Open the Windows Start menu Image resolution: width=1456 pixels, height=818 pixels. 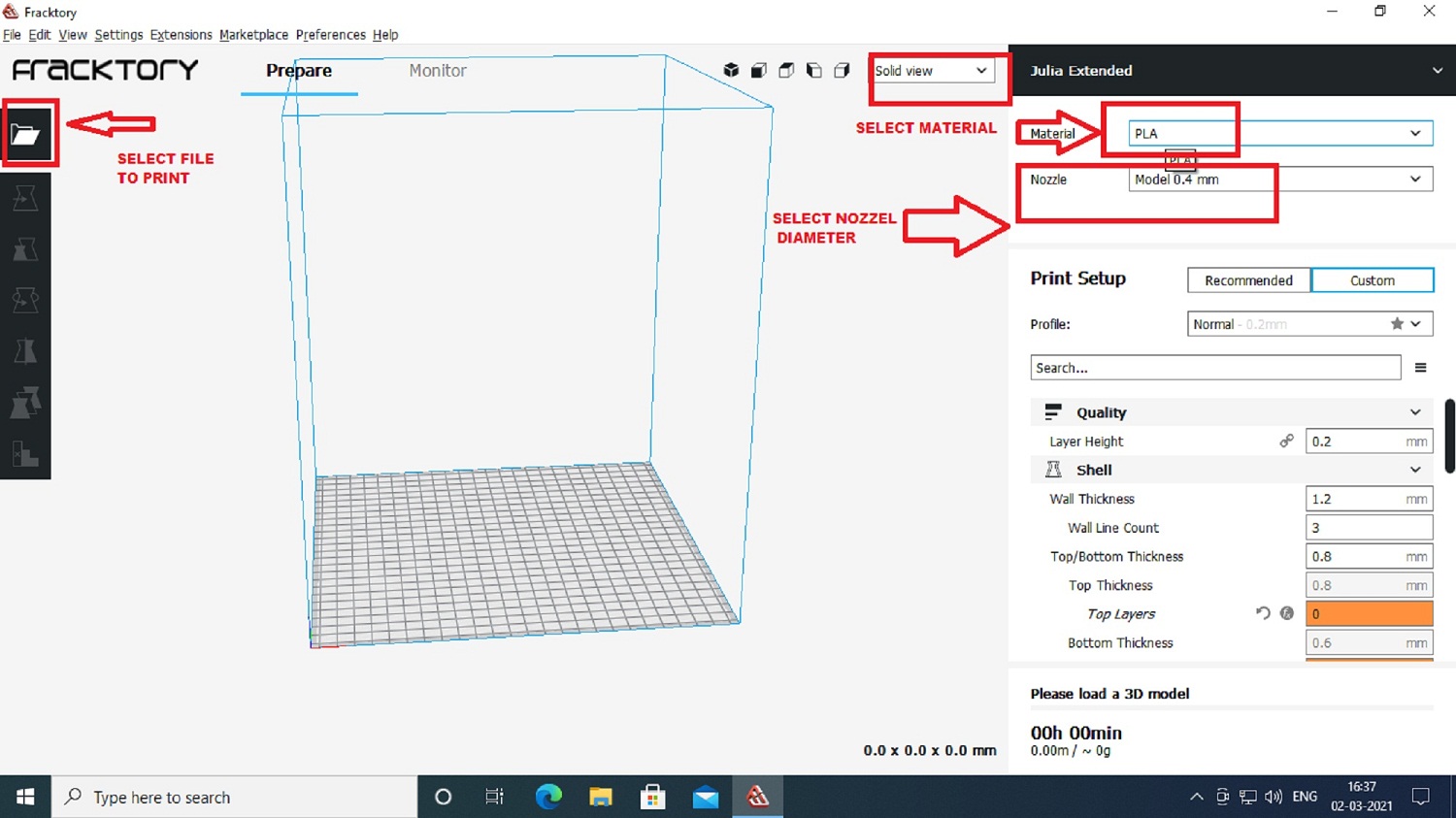[25, 797]
